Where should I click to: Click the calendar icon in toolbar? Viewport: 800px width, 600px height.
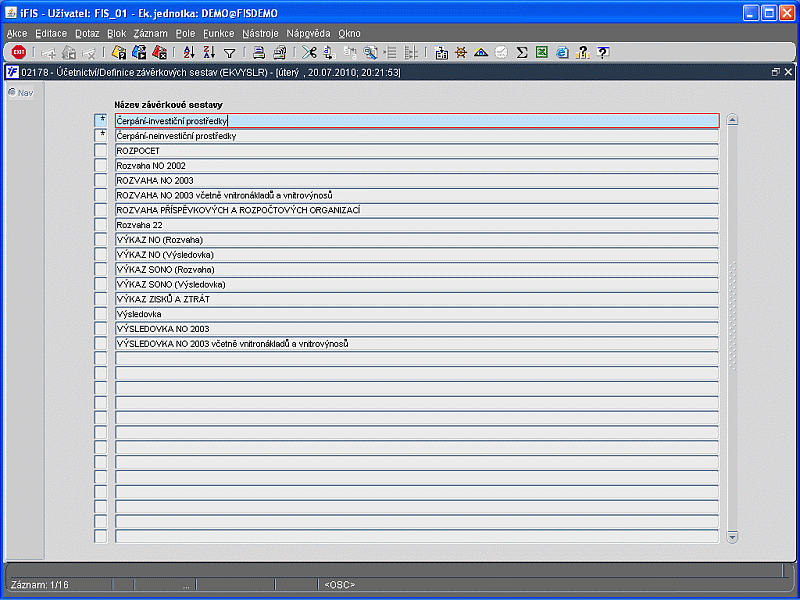[x=441, y=52]
